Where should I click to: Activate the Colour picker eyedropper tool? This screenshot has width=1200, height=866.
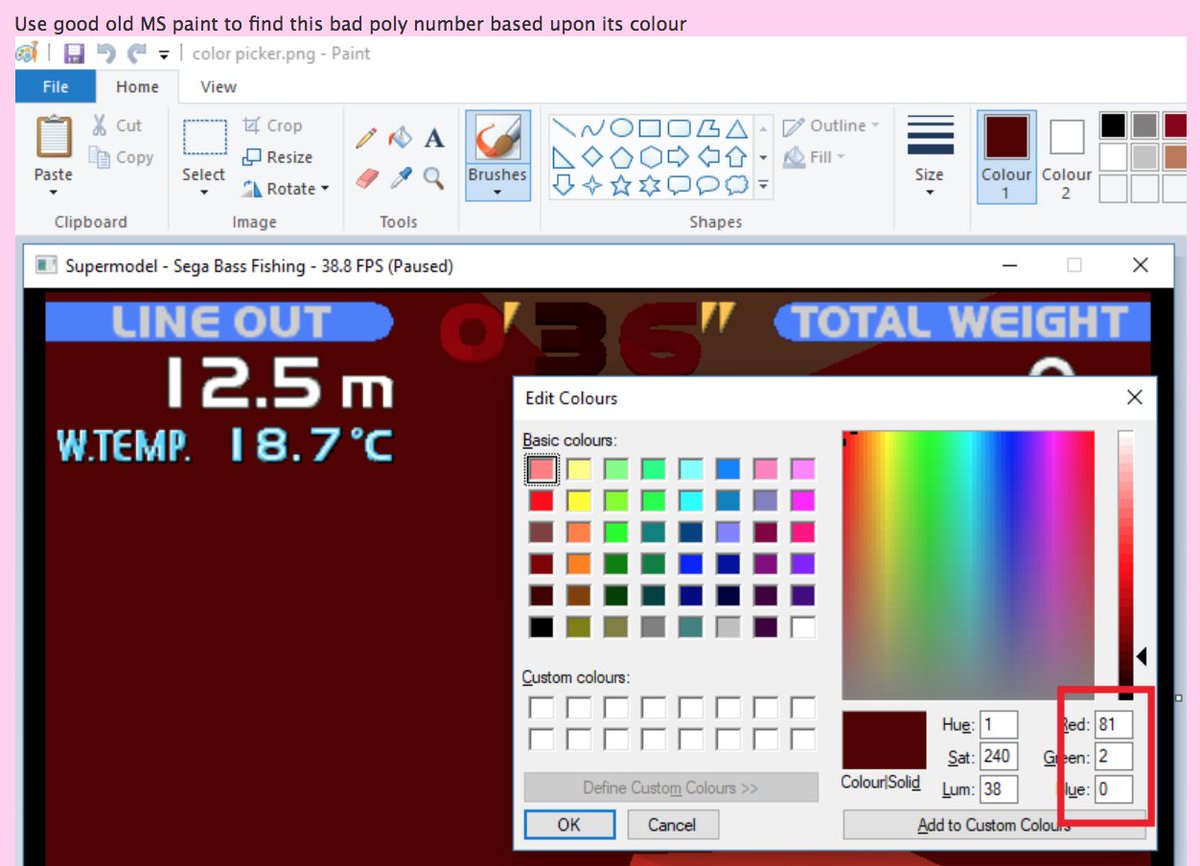pyautogui.click(x=400, y=178)
